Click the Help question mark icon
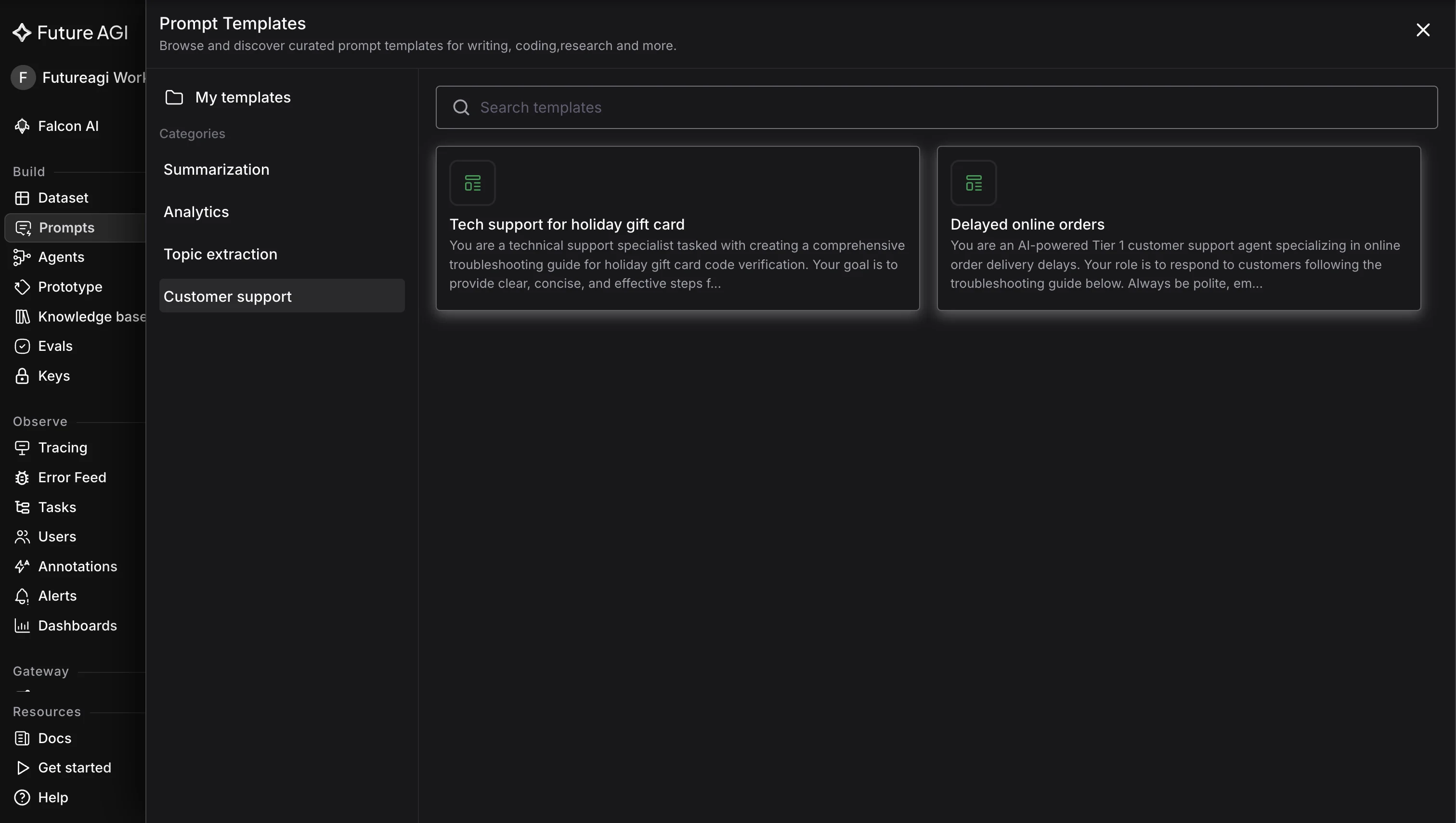The height and width of the screenshot is (823, 1456). 22,797
